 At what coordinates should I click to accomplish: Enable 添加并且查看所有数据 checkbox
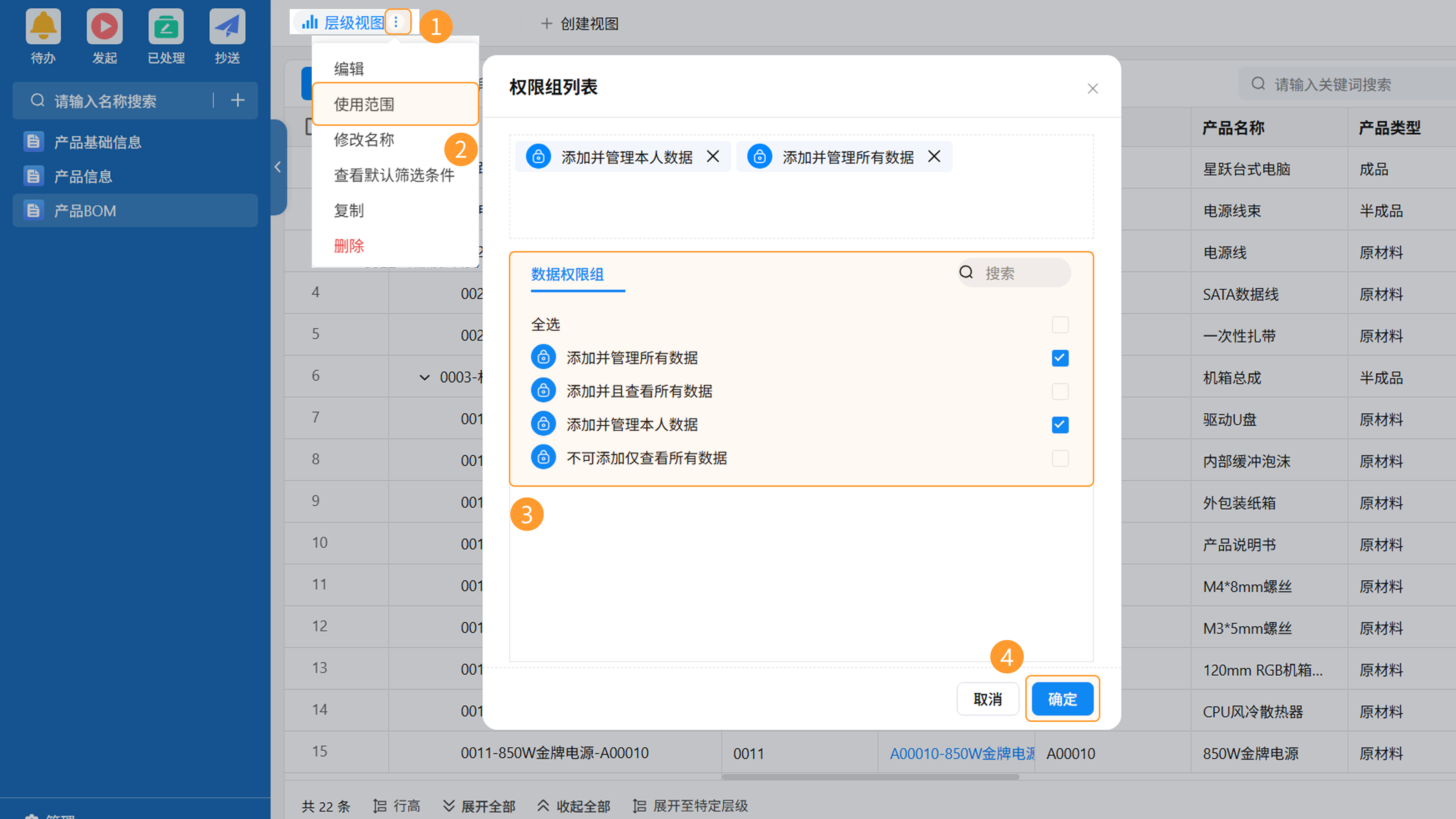1060,392
